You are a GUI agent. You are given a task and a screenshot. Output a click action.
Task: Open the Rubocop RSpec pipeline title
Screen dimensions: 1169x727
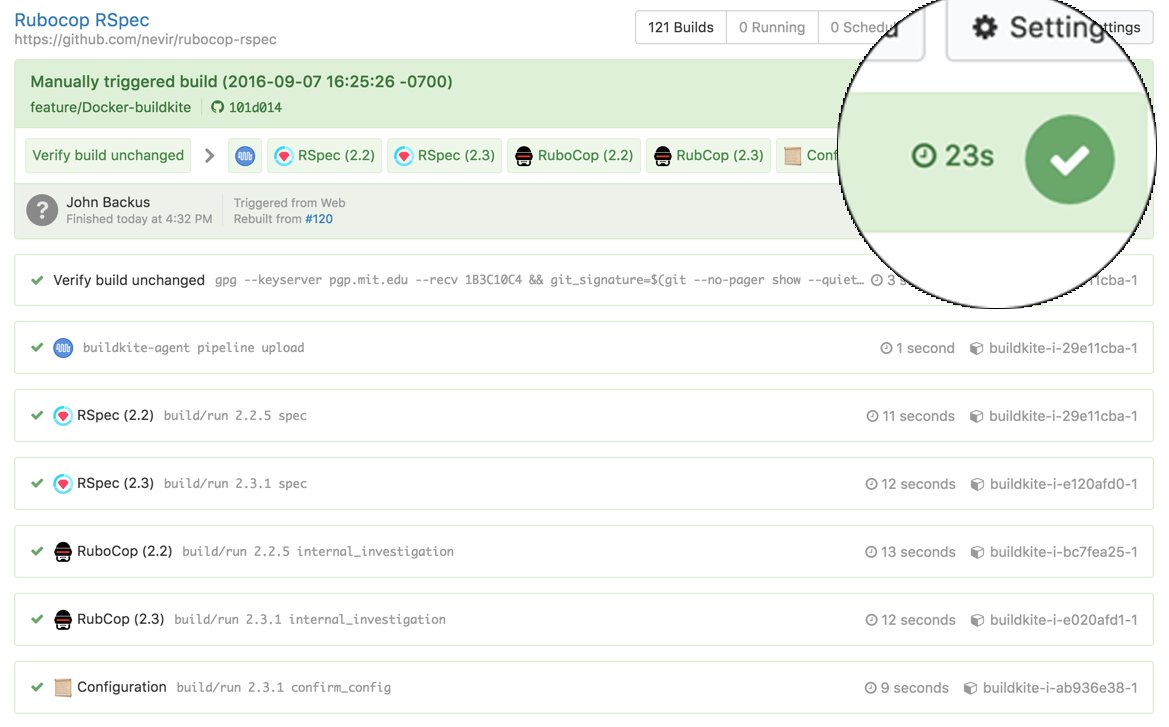(x=82, y=20)
